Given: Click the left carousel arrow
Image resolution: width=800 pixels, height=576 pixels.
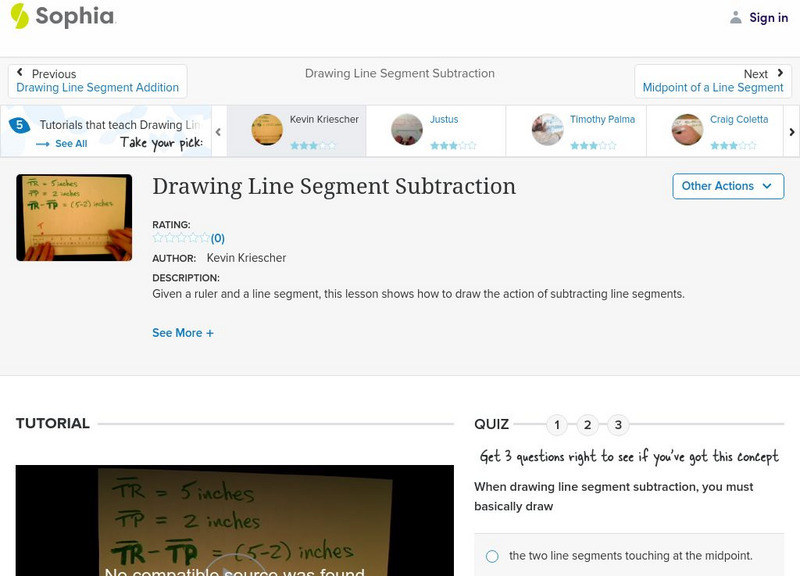Looking at the screenshot, I should [218, 131].
